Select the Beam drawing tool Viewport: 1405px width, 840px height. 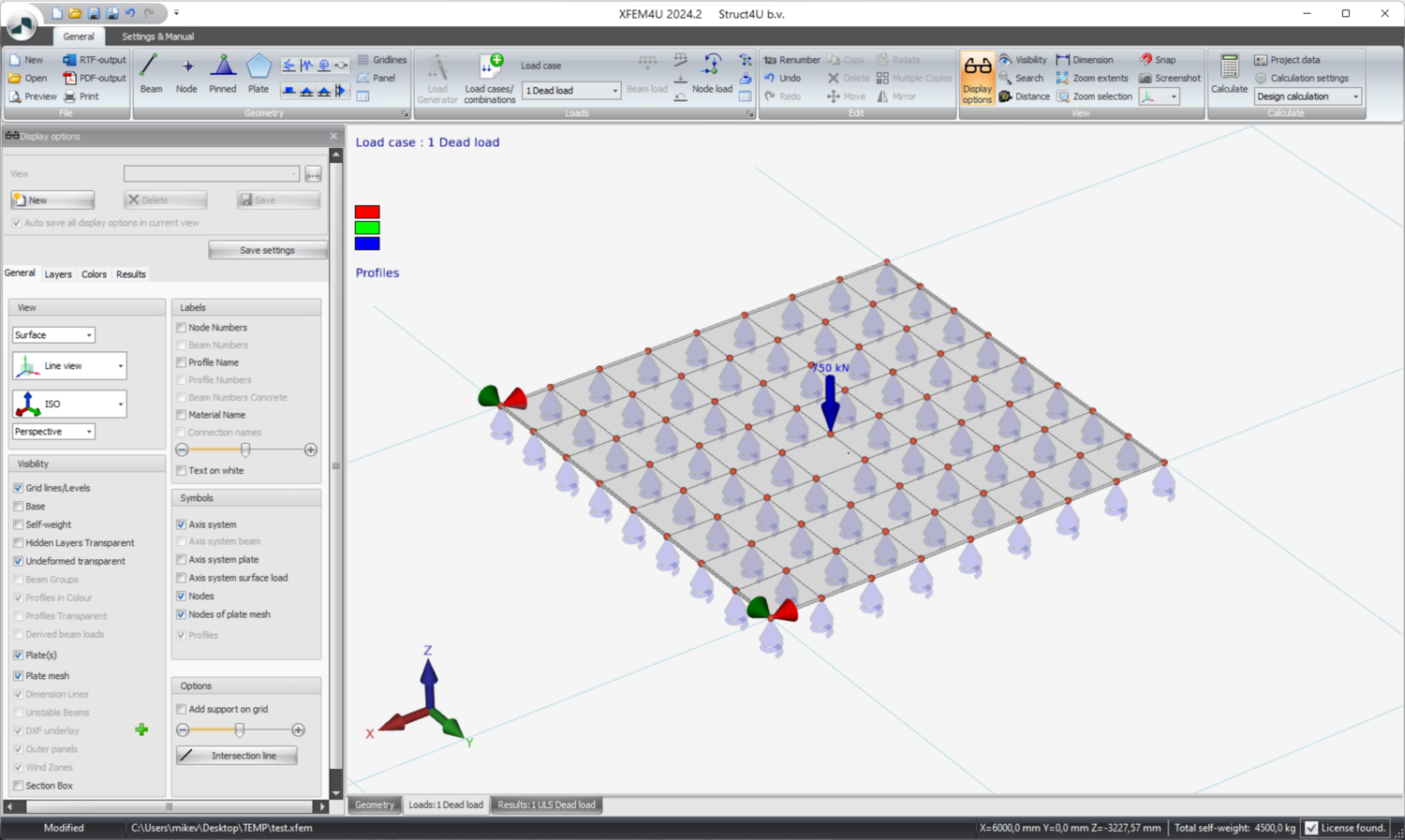tap(151, 74)
